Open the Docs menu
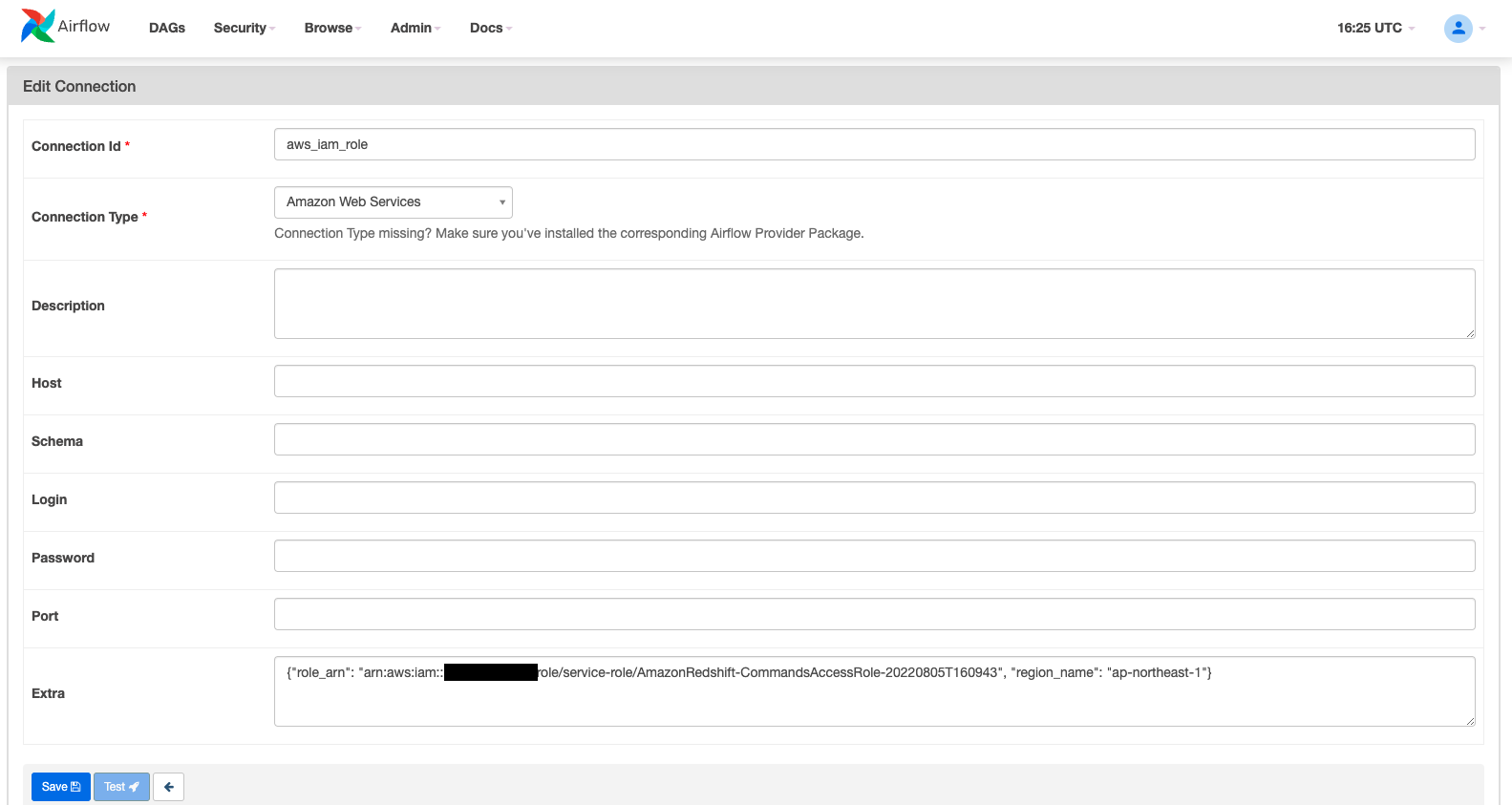The height and width of the screenshot is (805, 1512). pyautogui.click(x=491, y=28)
